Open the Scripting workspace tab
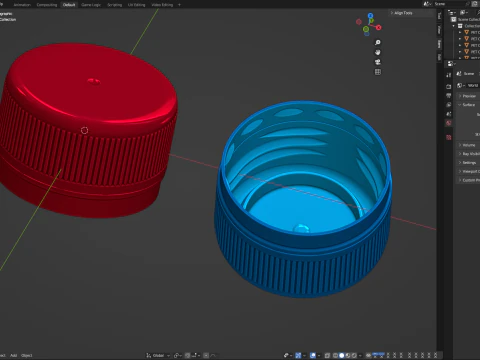The width and height of the screenshot is (480, 360). point(114,5)
